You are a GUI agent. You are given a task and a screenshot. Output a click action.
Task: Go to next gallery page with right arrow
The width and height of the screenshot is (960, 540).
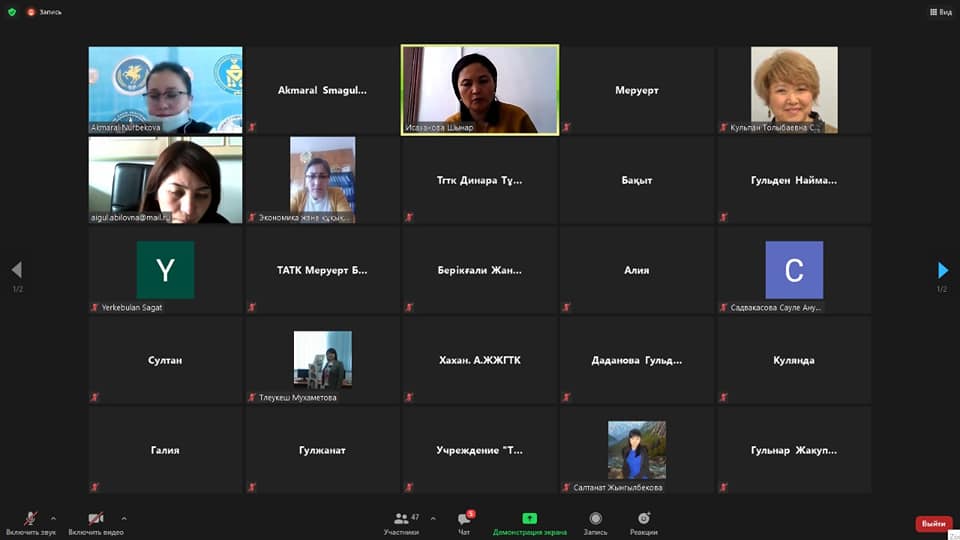pos(942,270)
